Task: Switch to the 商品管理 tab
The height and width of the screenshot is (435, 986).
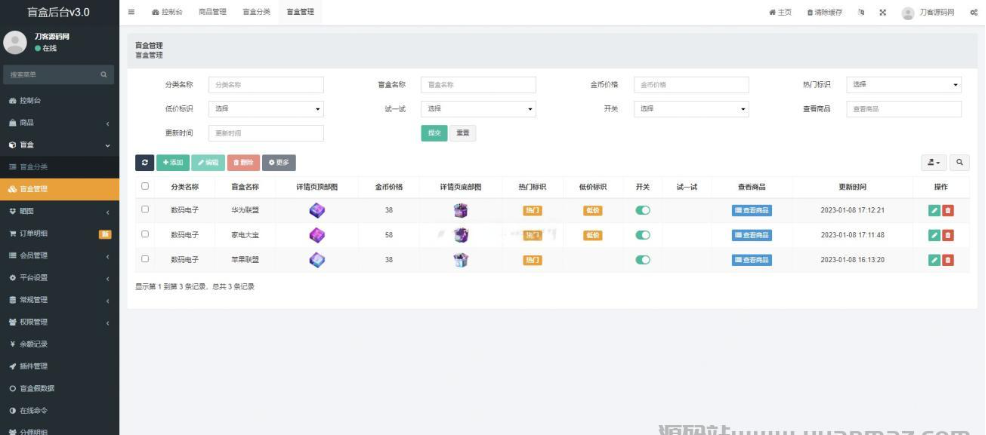Action: [x=212, y=12]
